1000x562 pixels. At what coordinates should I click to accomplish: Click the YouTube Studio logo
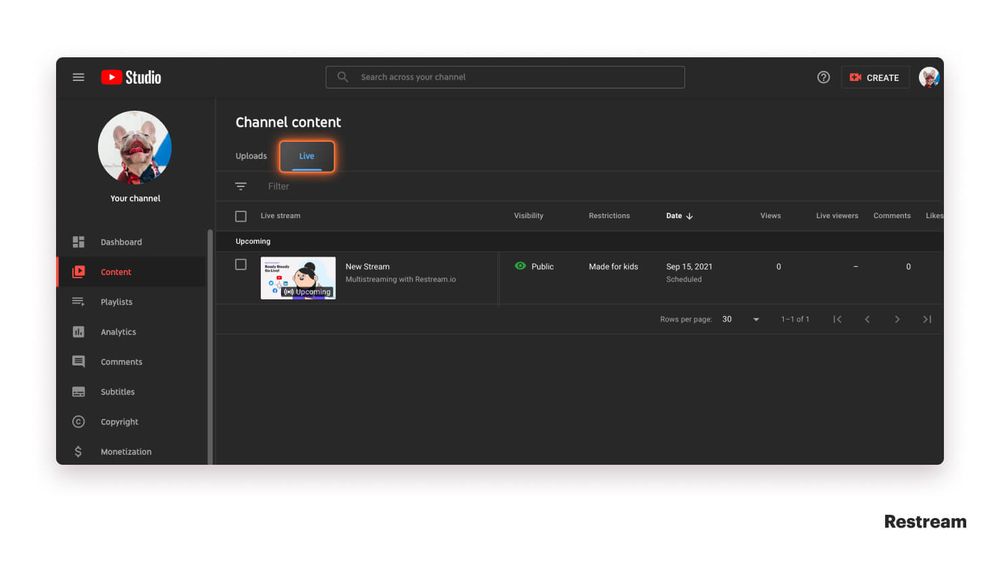(x=131, y=77)
